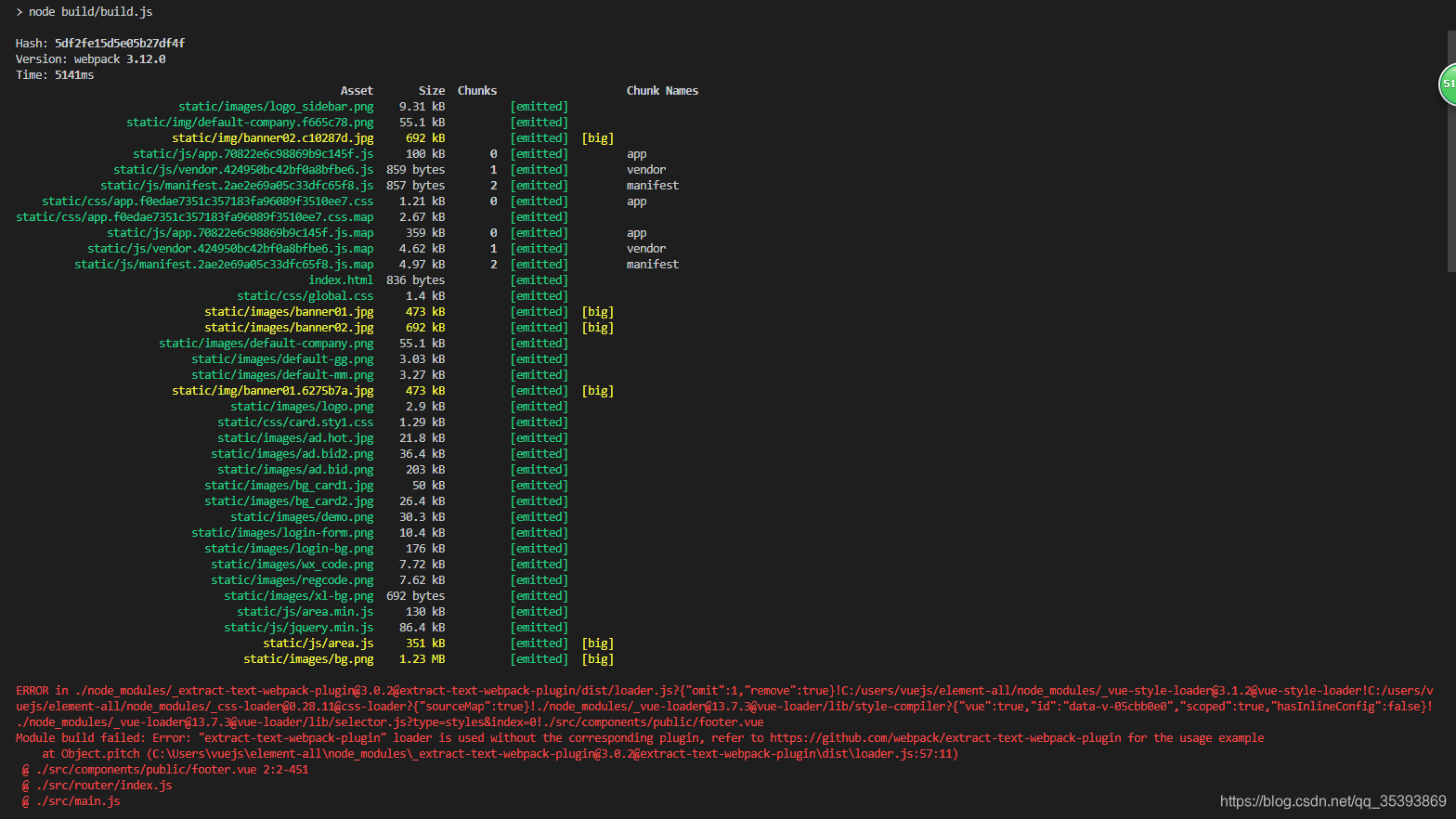This screenshot has height=819, width=1456.
Task: Click static/images/ad.bid.png asset name
Action: (295, 470)
